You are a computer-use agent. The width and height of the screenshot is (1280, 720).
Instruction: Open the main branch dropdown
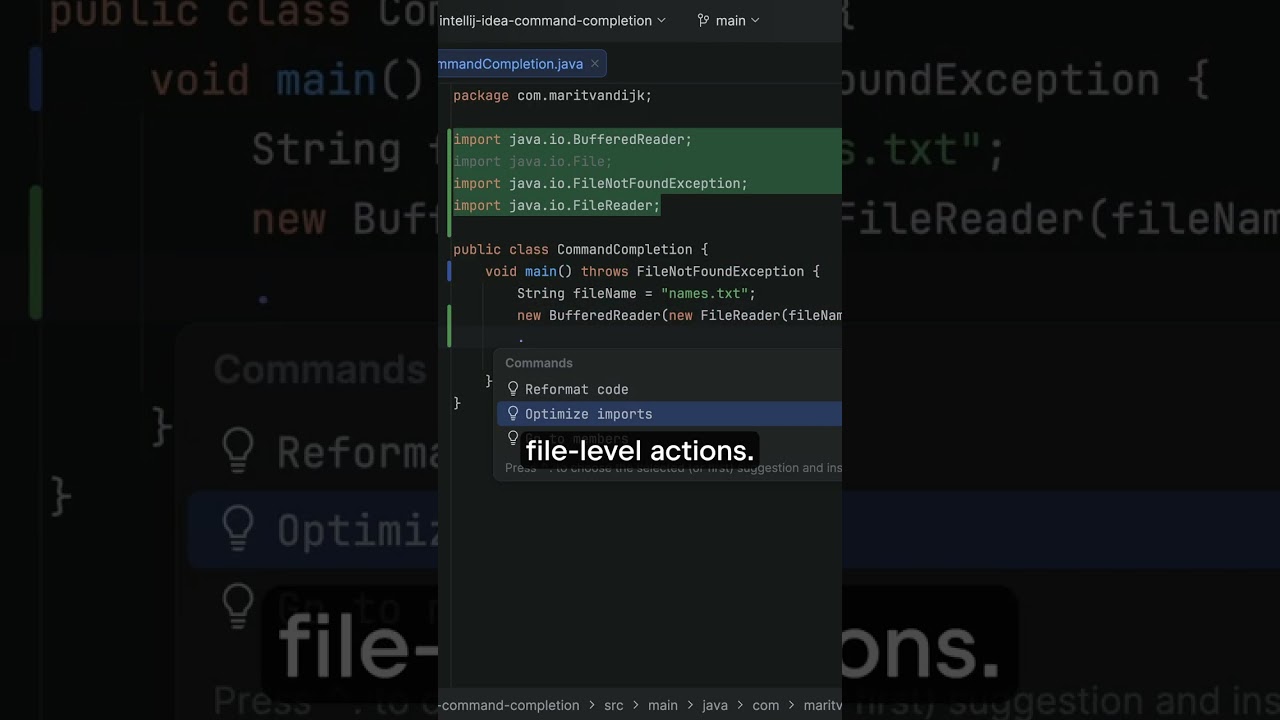tap(729, 20)
